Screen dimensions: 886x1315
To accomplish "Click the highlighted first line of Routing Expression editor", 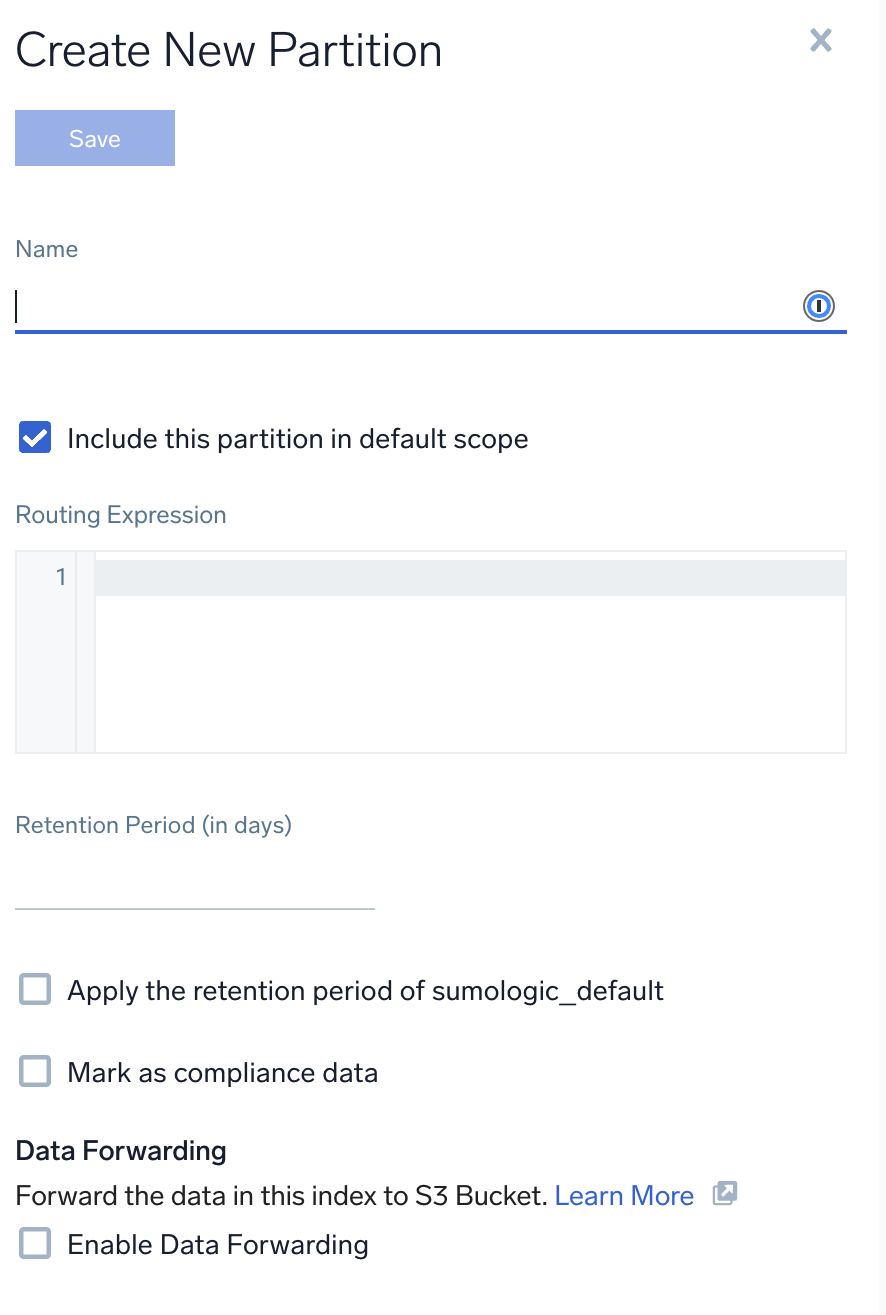I will point(470,578).
